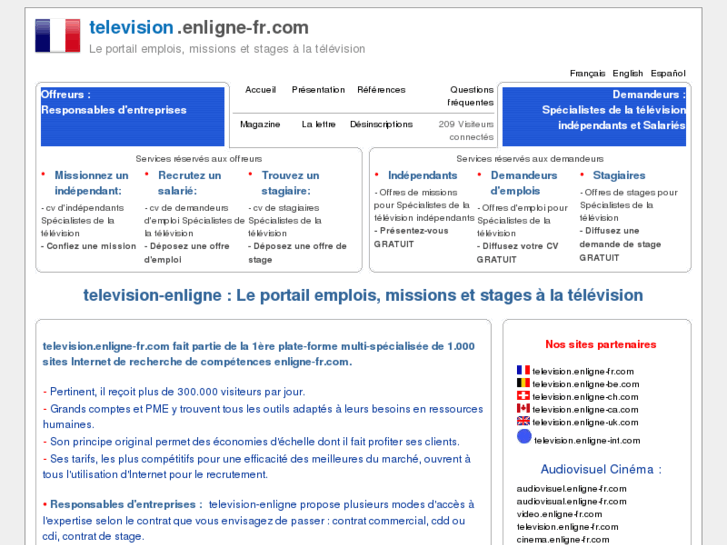Click Services réservés aux demandeurs label
The image size is (727, 545).
point(530,159)
